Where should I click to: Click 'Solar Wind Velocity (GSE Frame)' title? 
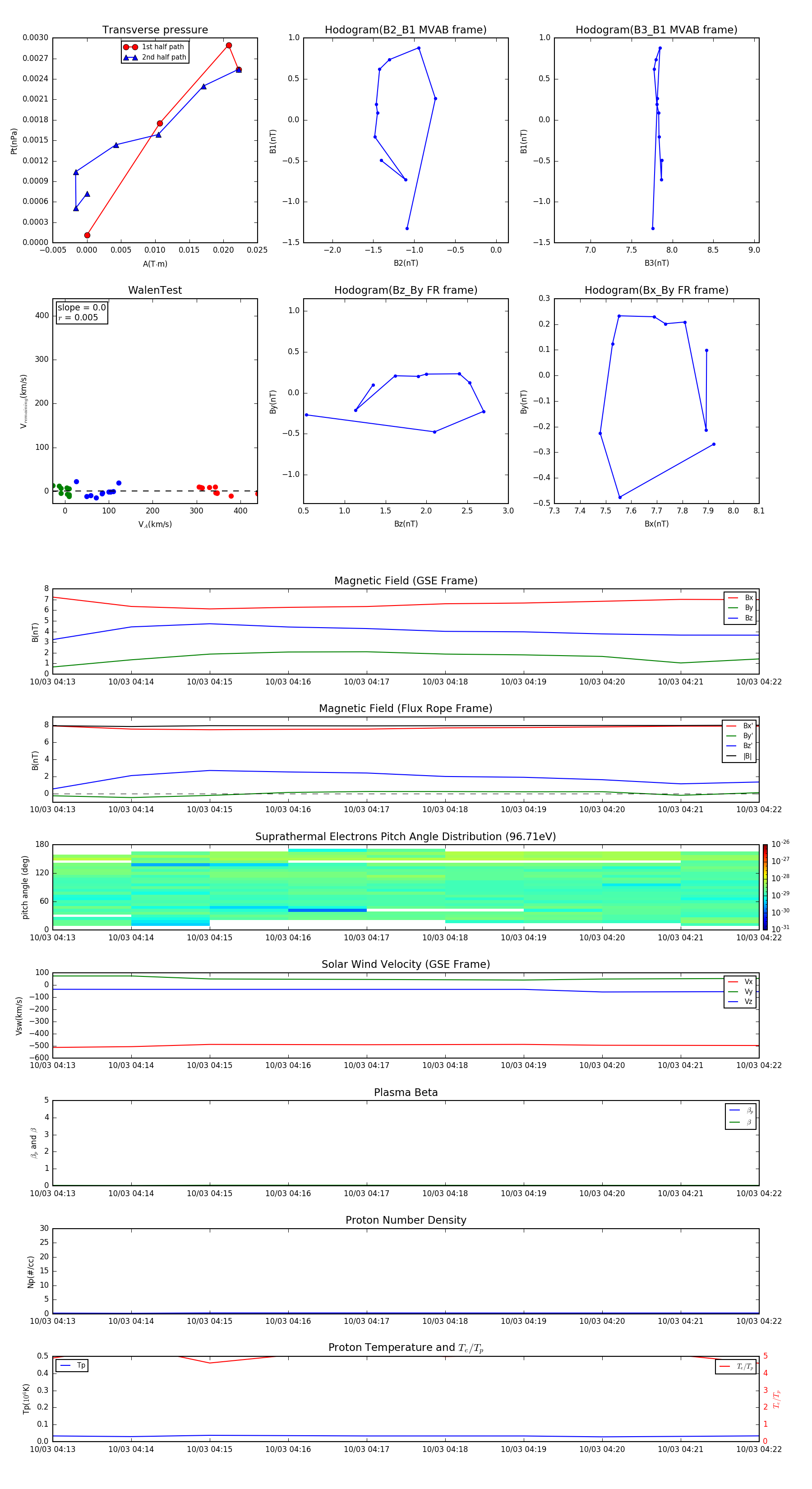click(x=406, y=965)
